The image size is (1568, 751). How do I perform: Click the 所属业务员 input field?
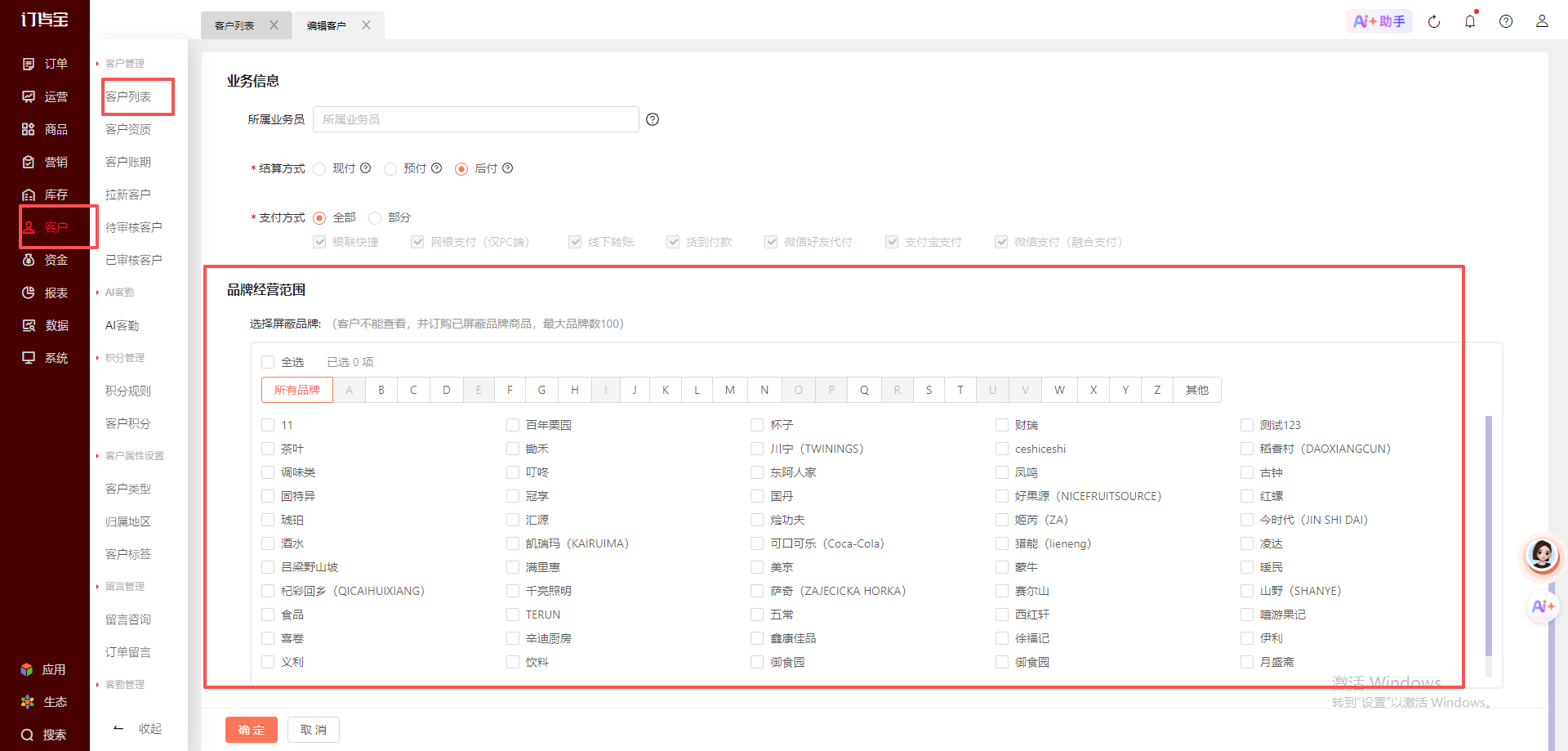click(476, 119)
